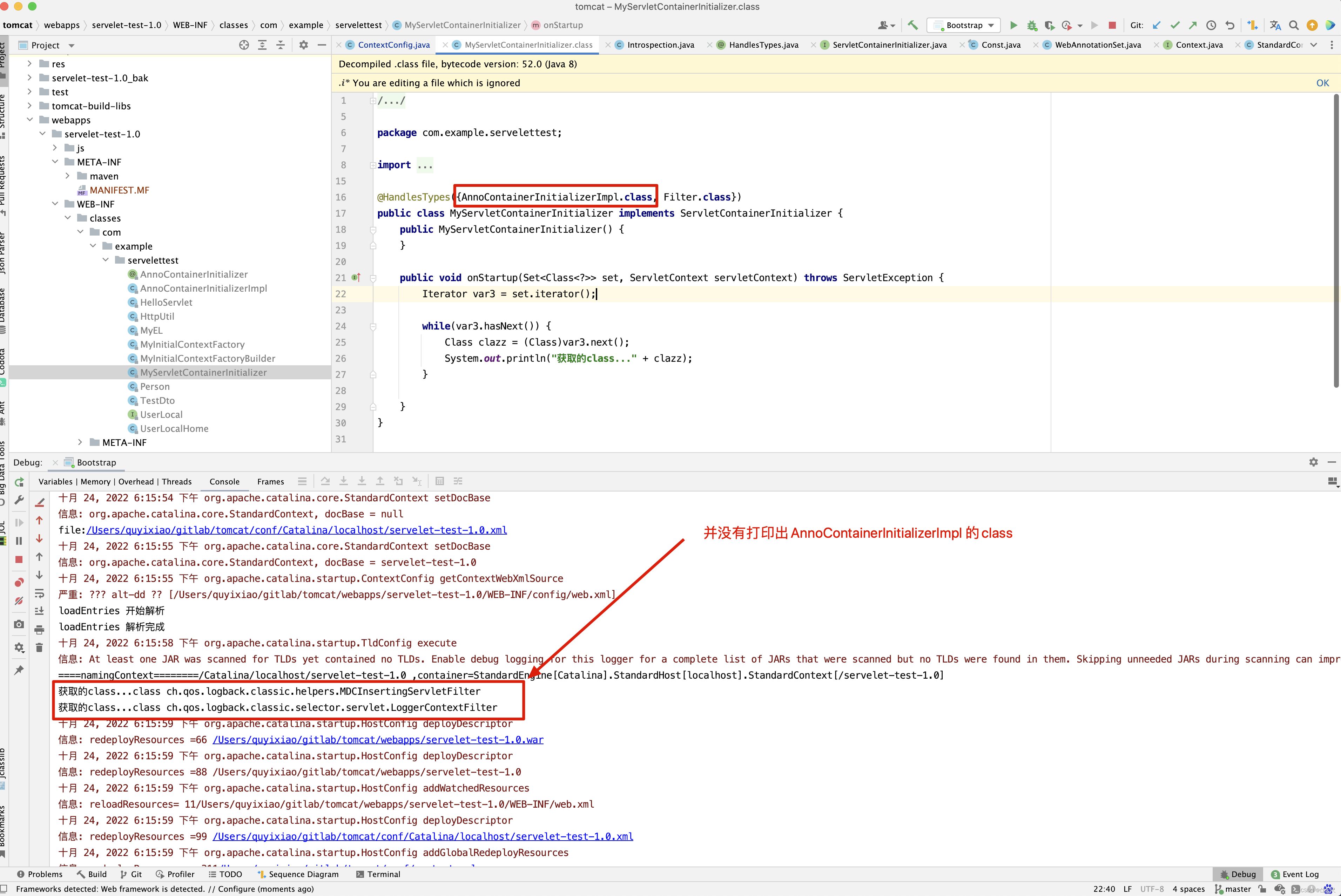
Task: Open Search Everywhere with the magnifier icon
Action: (x=1294, y=25)
